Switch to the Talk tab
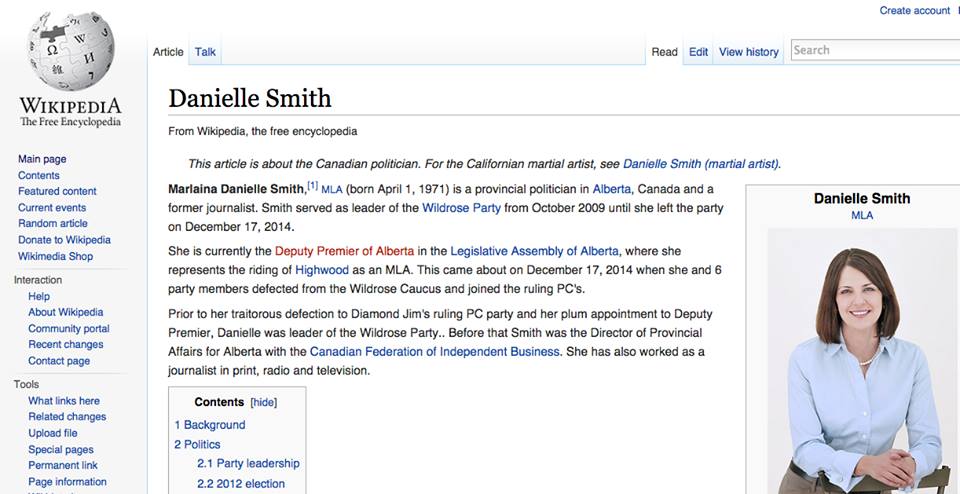 point(205,52)
